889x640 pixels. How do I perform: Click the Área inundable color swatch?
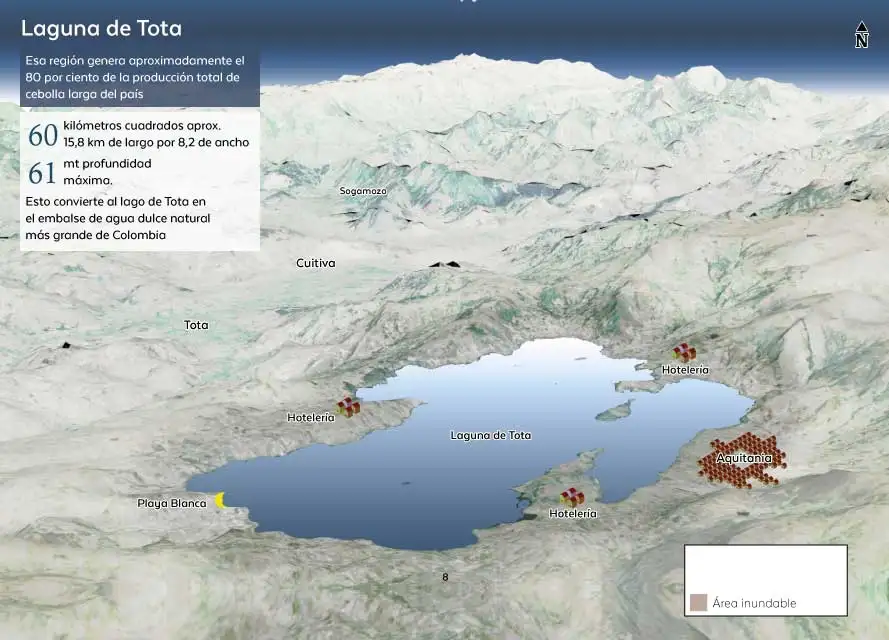click(699, 603)
